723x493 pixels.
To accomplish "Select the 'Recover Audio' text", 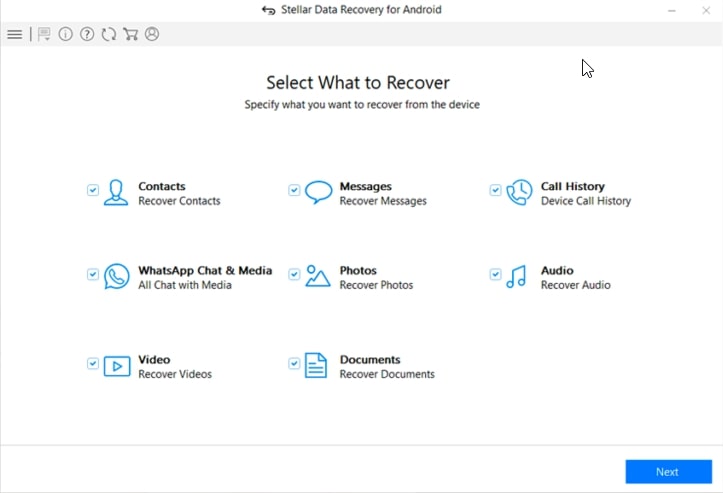I will (x=575, y=285).
